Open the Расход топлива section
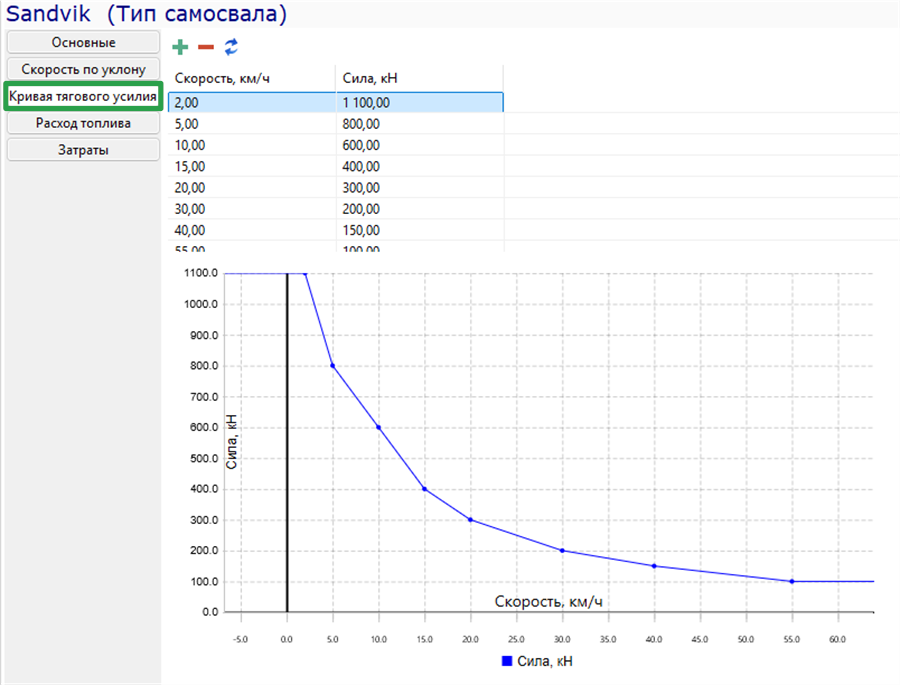The height and width of the screenshot is (685, 900). point(83,123)
